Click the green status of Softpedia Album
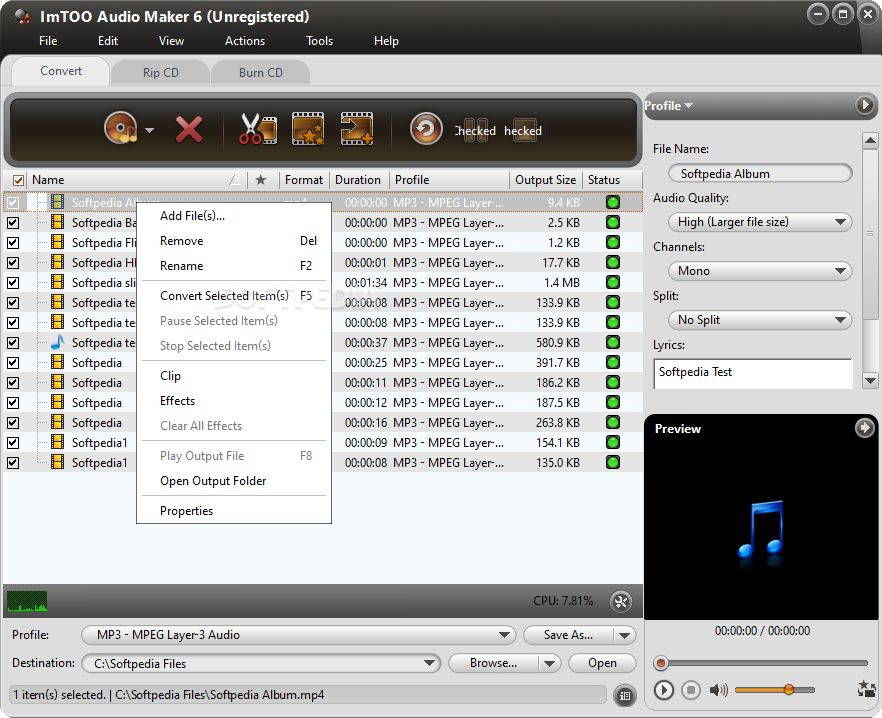Viewport: 882px width, 718px height. [613, 203]
